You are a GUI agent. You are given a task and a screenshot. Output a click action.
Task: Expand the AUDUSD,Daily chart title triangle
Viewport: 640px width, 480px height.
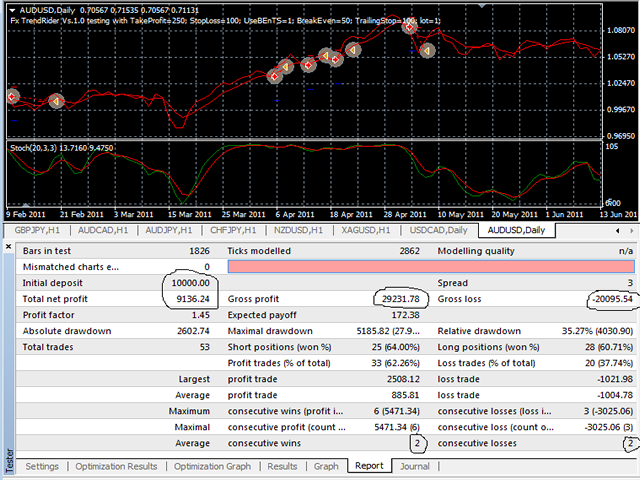(13, 10)
